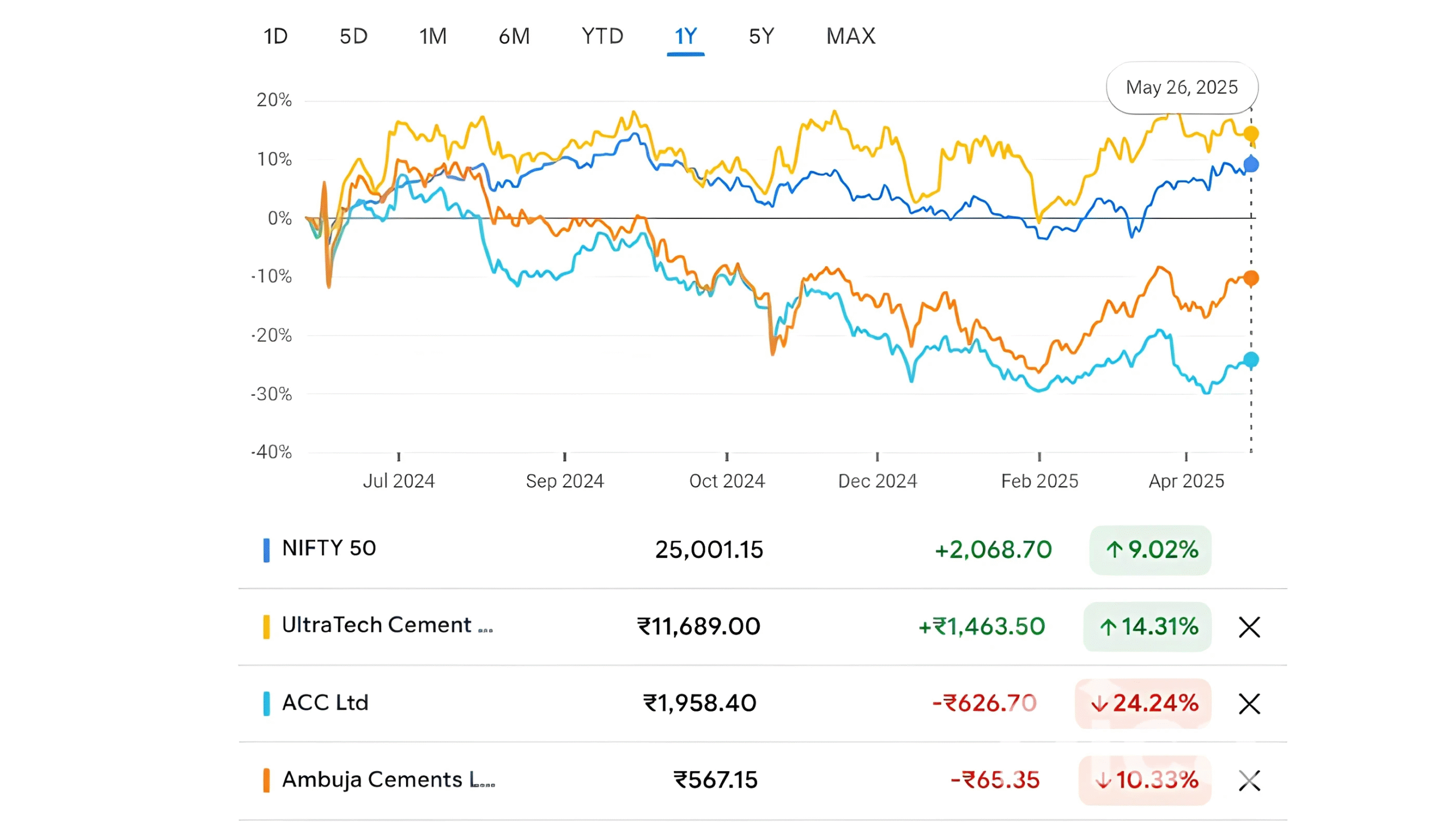
Task: Switch chart to 5Y range
Action: tap(761, 36)
